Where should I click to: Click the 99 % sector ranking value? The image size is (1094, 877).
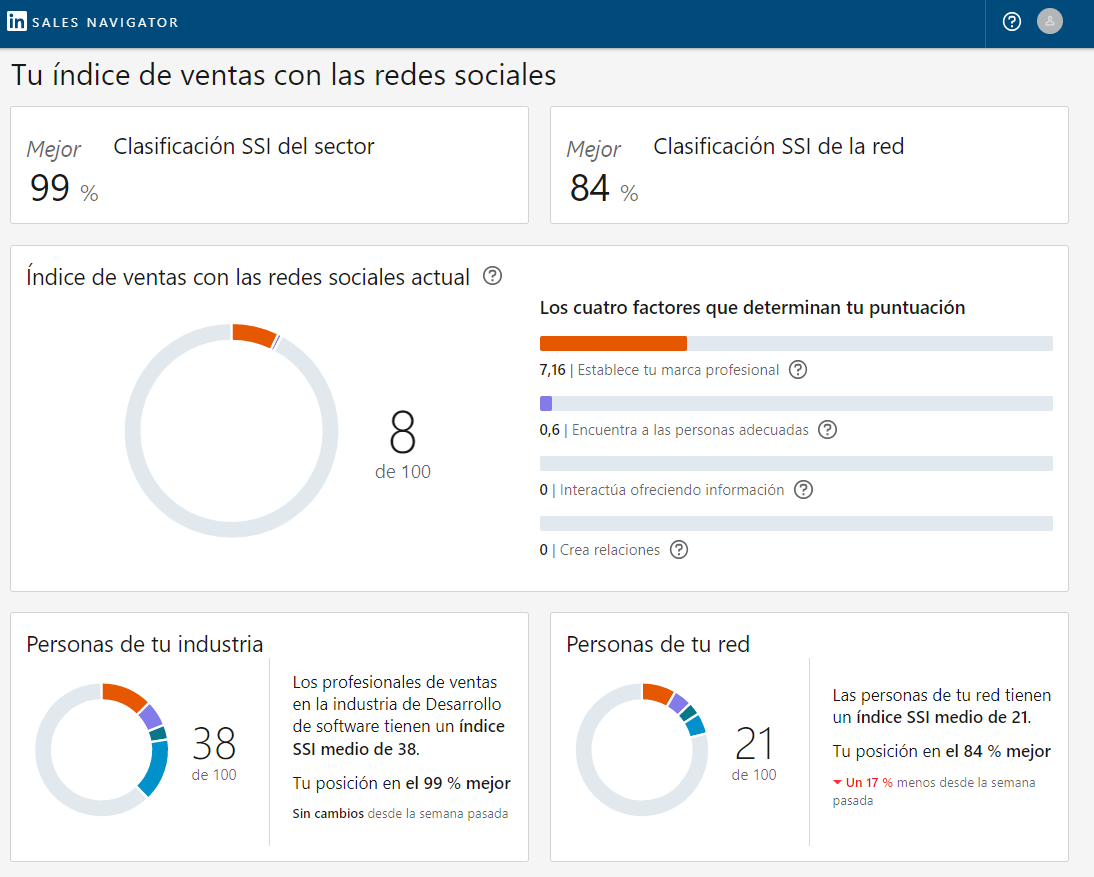tap(63, 188)
